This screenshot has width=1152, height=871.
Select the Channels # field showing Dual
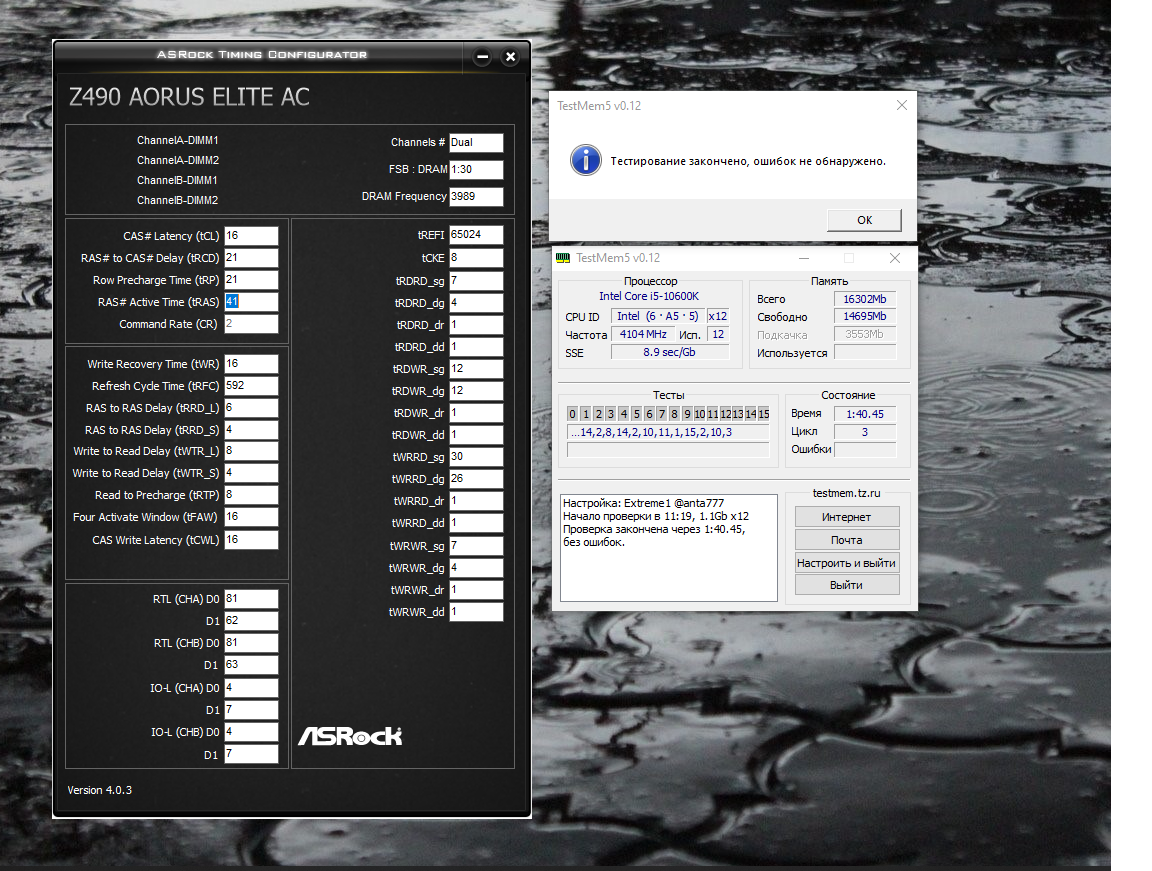pos(476,142)
